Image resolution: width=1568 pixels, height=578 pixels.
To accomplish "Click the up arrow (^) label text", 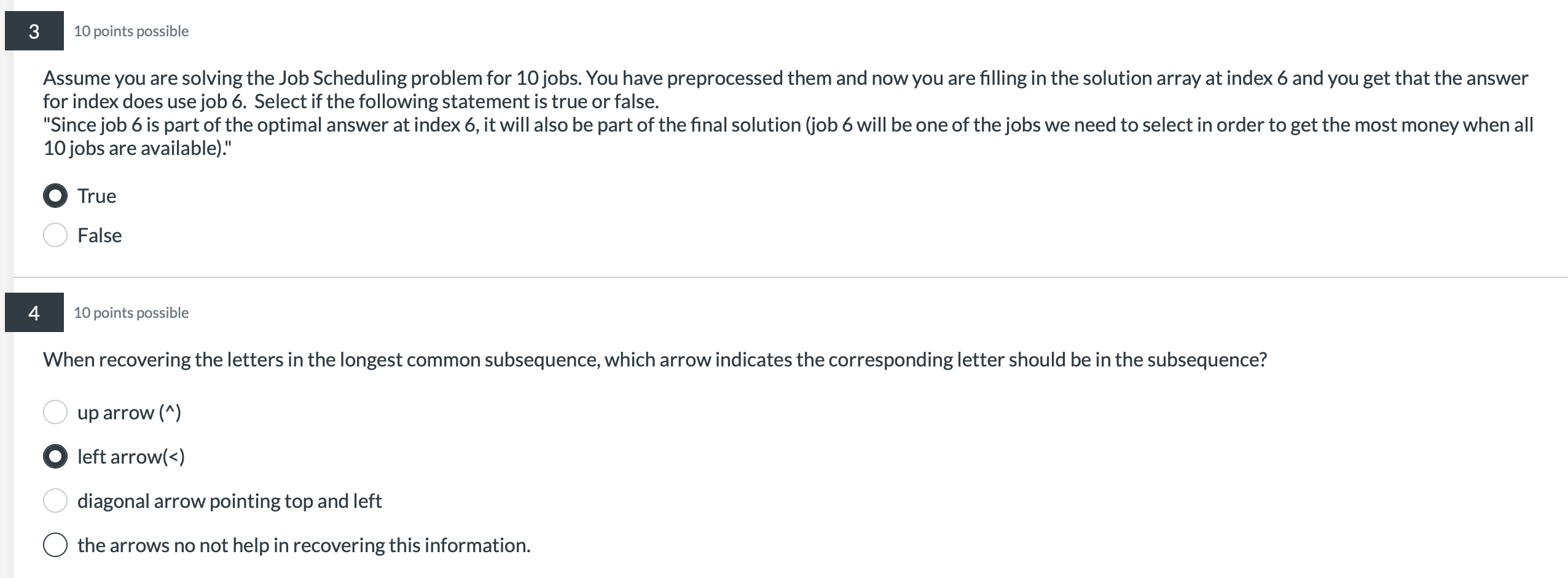I will coord(128,412).
